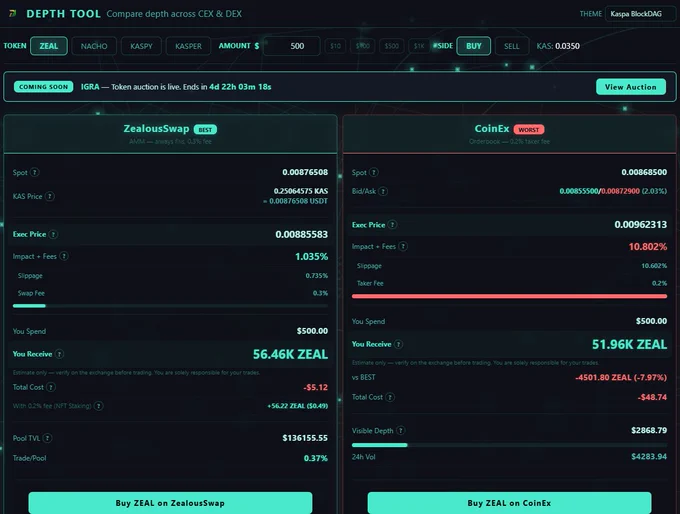Choose the $1K amount preset
Viewport: 680px width, 514px height.
418,46
